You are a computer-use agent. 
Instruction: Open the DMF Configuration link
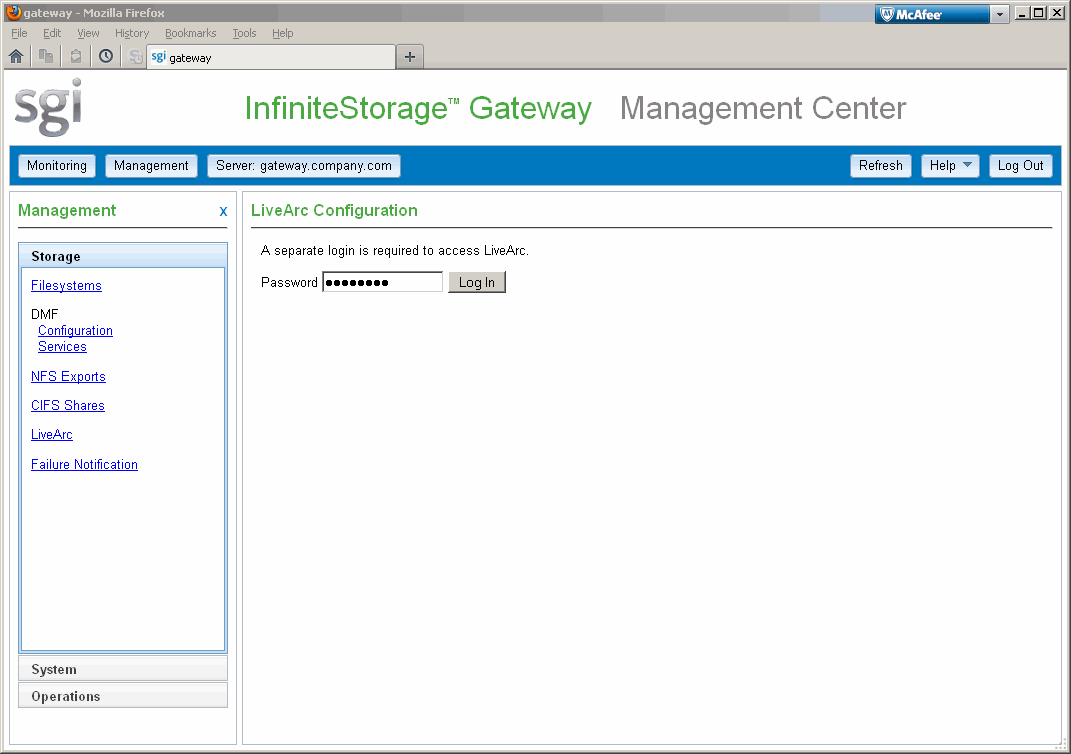point(75,331)
